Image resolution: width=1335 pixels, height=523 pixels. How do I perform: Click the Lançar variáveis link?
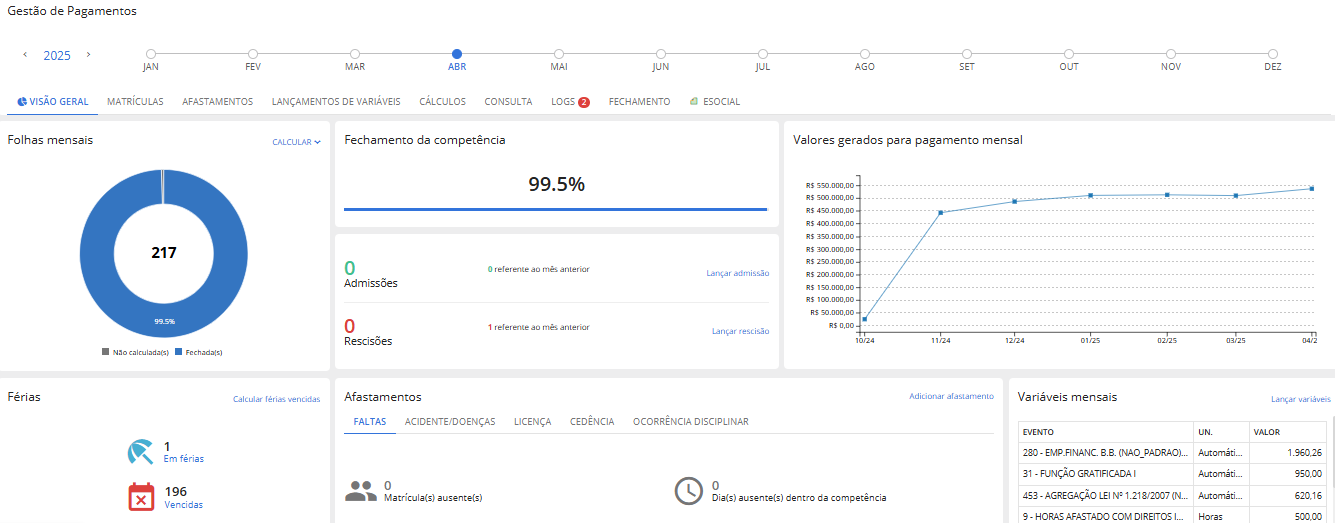click(x=1300, y=399)
